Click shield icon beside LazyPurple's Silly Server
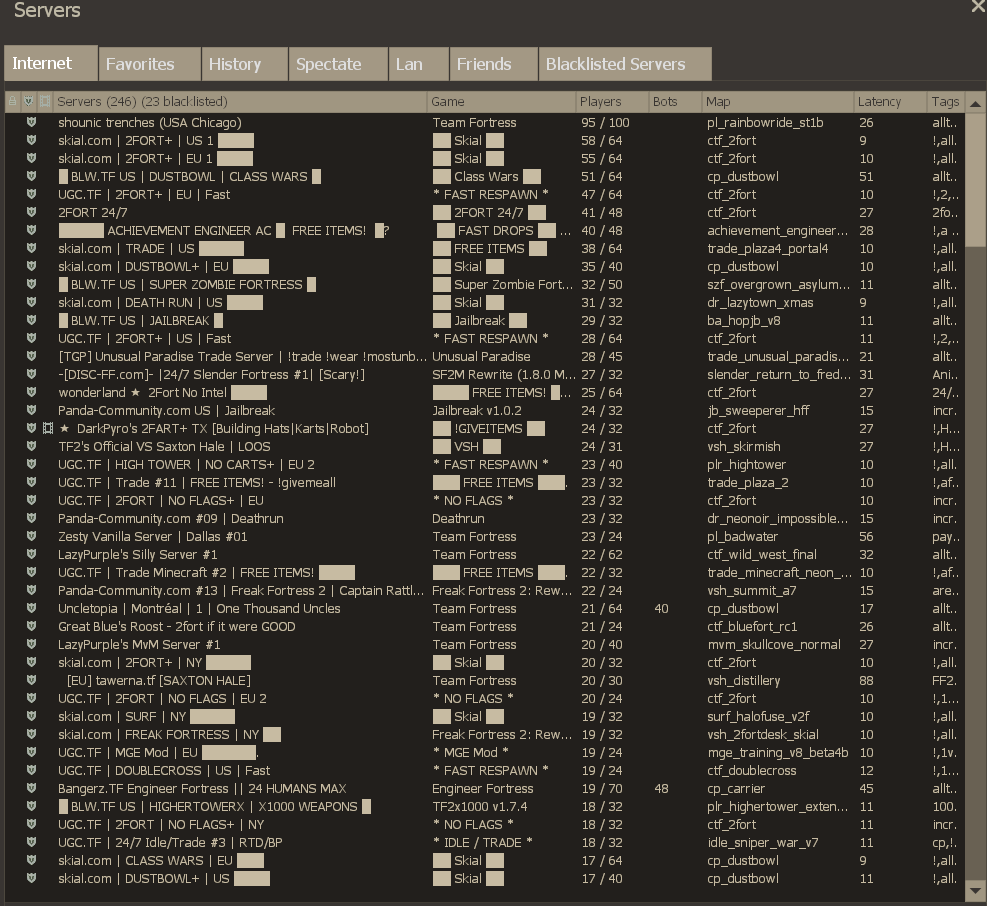Viewport: 987px width, 906px height. (31, 554)
